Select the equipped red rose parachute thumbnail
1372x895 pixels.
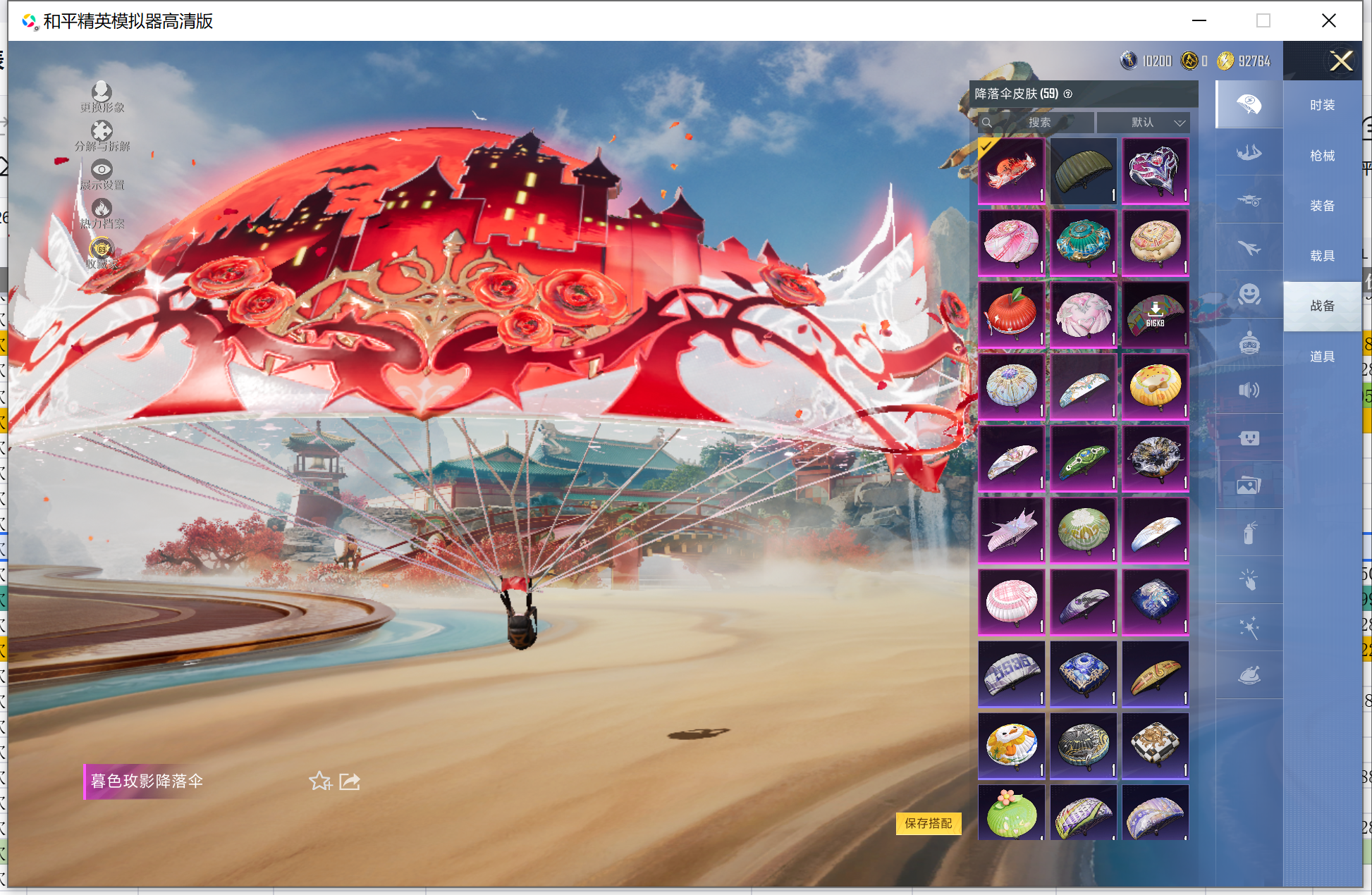1011,171
